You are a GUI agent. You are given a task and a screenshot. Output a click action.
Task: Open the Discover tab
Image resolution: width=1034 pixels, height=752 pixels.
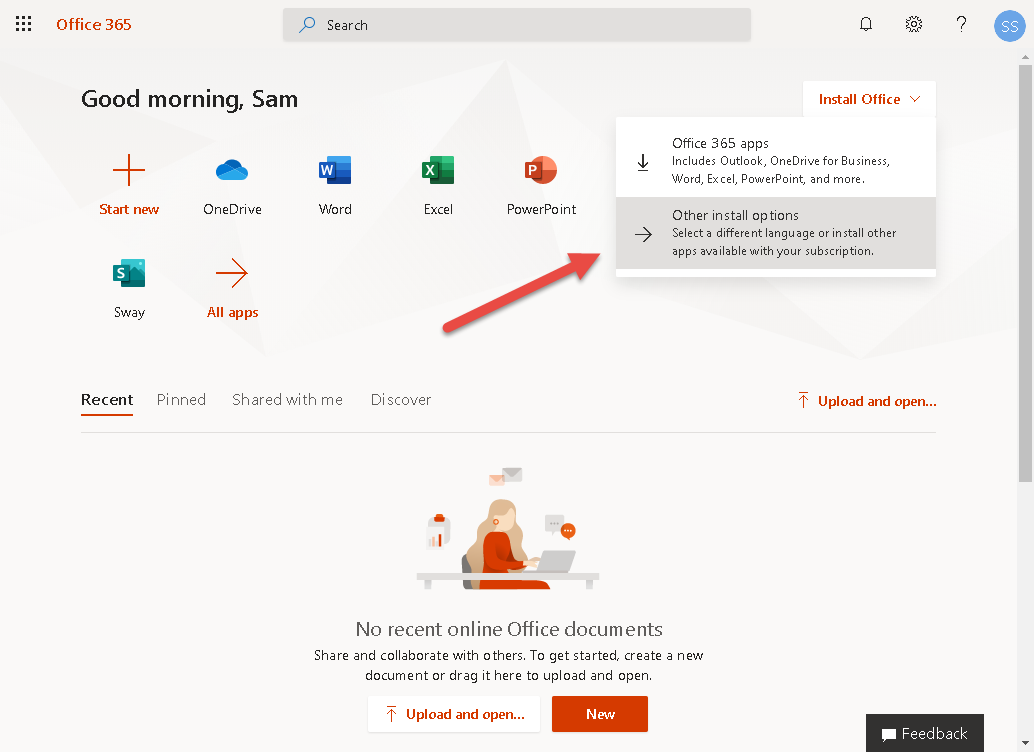tap(401, 400)
